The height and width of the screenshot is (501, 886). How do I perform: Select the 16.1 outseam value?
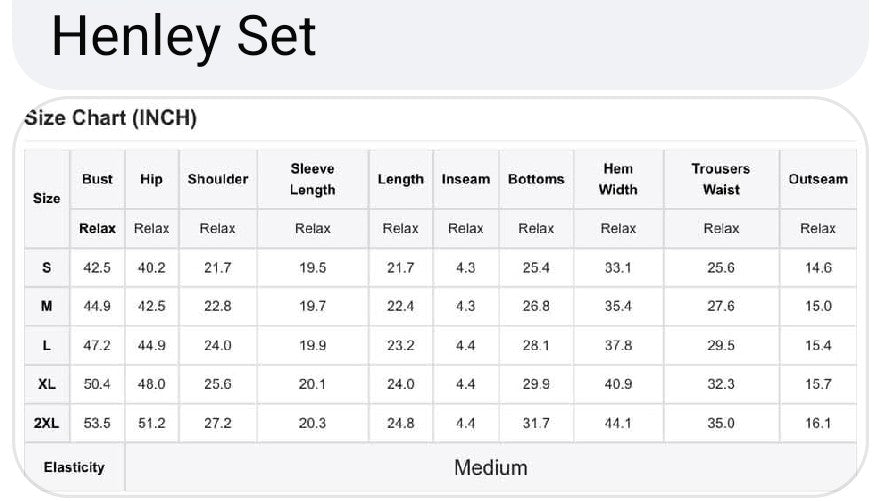pos(817,423)
